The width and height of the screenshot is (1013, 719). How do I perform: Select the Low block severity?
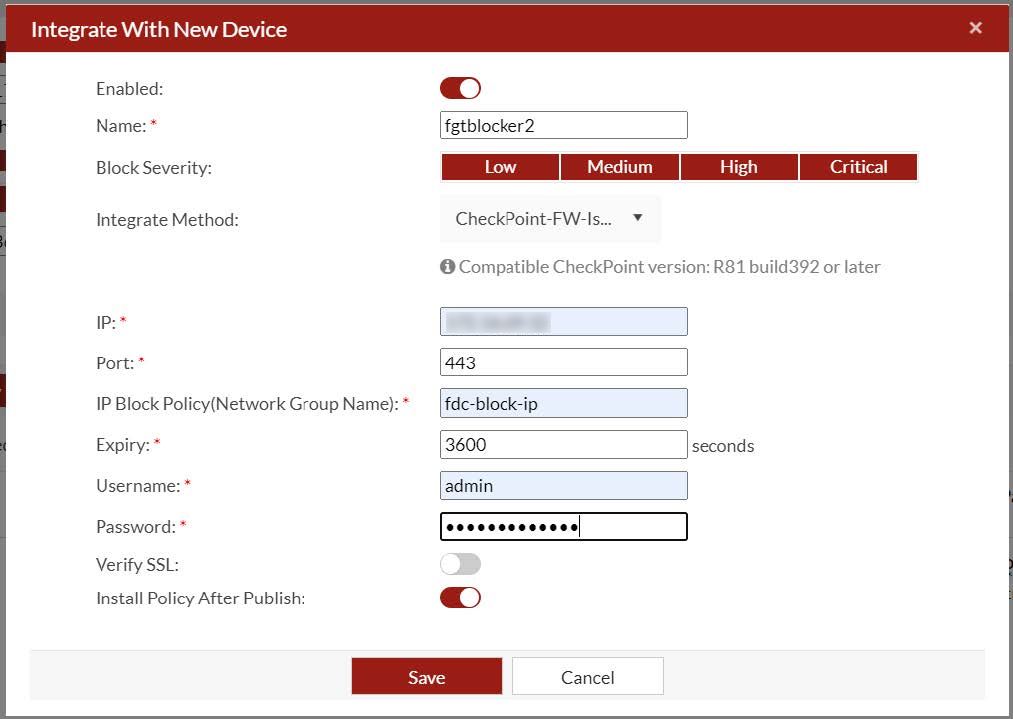(x=500, y=167)
